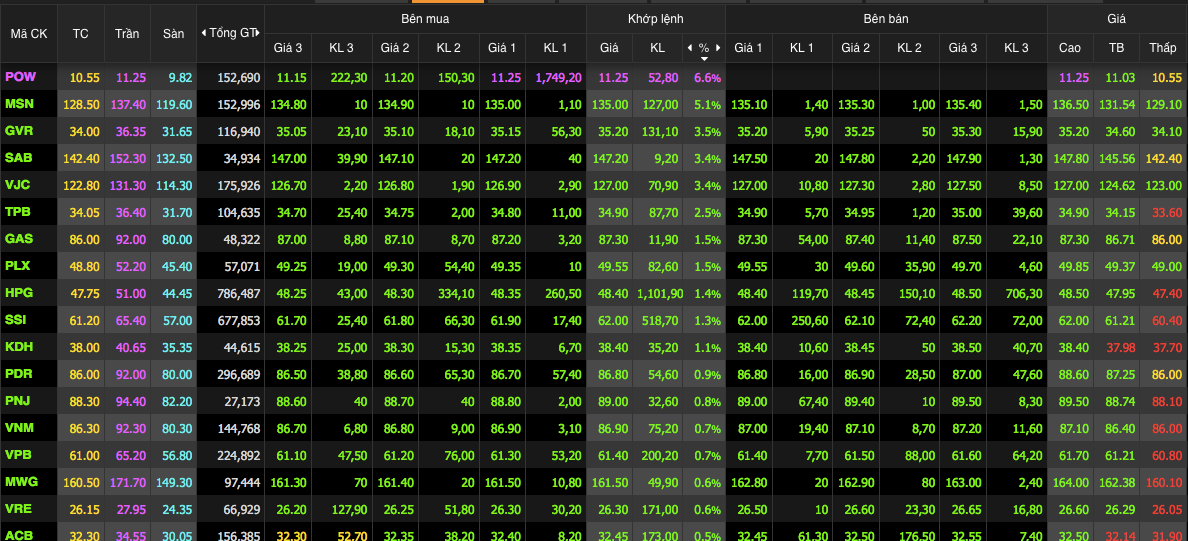Open the POW stock symbol
This screenshot has height=541, width=1188.
[19, 77]
